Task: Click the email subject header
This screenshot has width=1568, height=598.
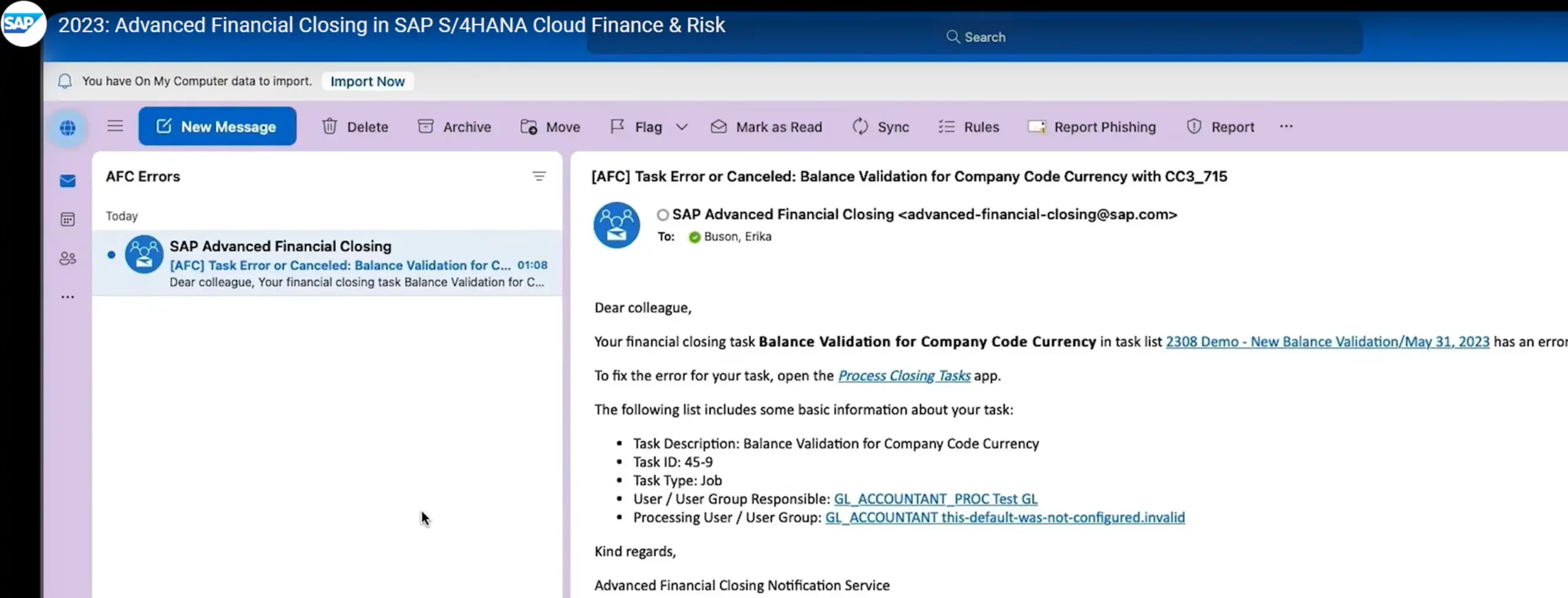Action: click(x=909, y=176)
